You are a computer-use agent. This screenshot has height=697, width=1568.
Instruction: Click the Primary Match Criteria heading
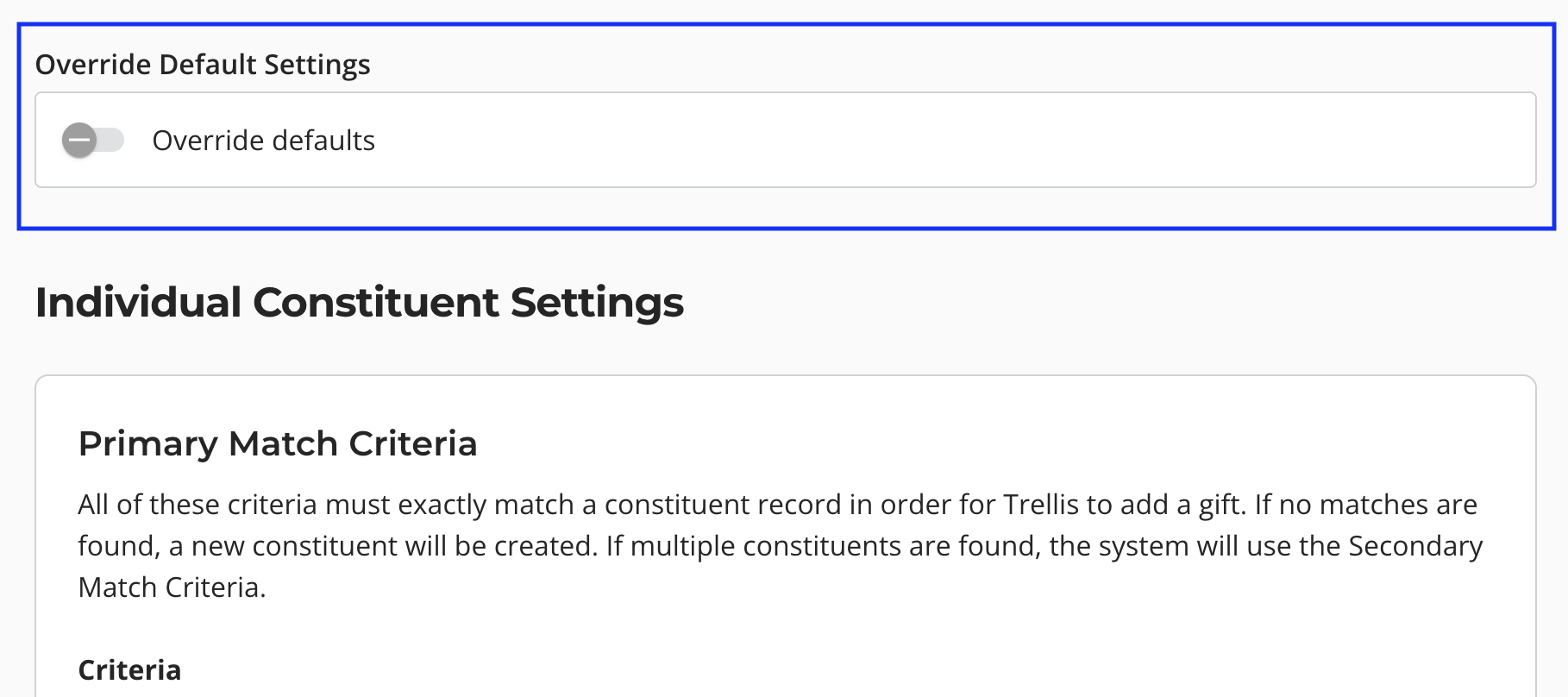278,443
